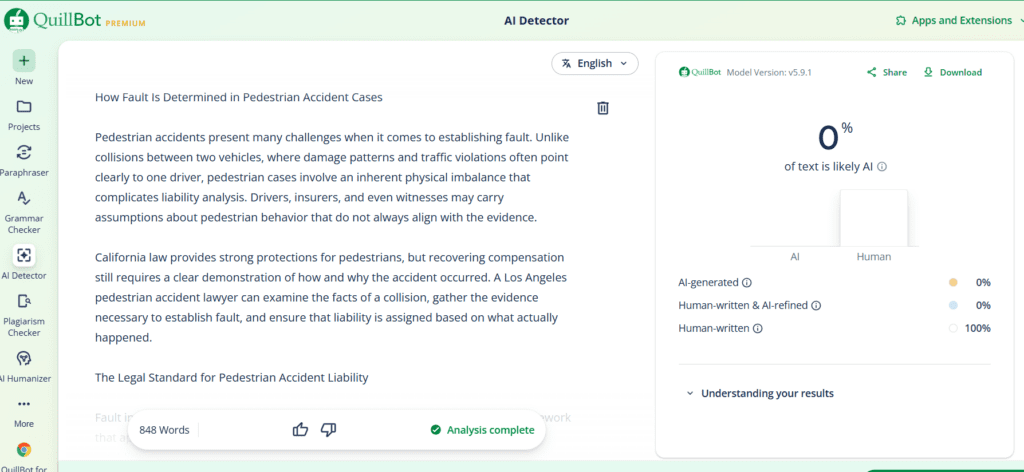Image resolution: width=1024 pixels, height=472 pixels.
Task: Click the thumbs down feedback icon
Action: pyautogui.click(x=328, y=430)
